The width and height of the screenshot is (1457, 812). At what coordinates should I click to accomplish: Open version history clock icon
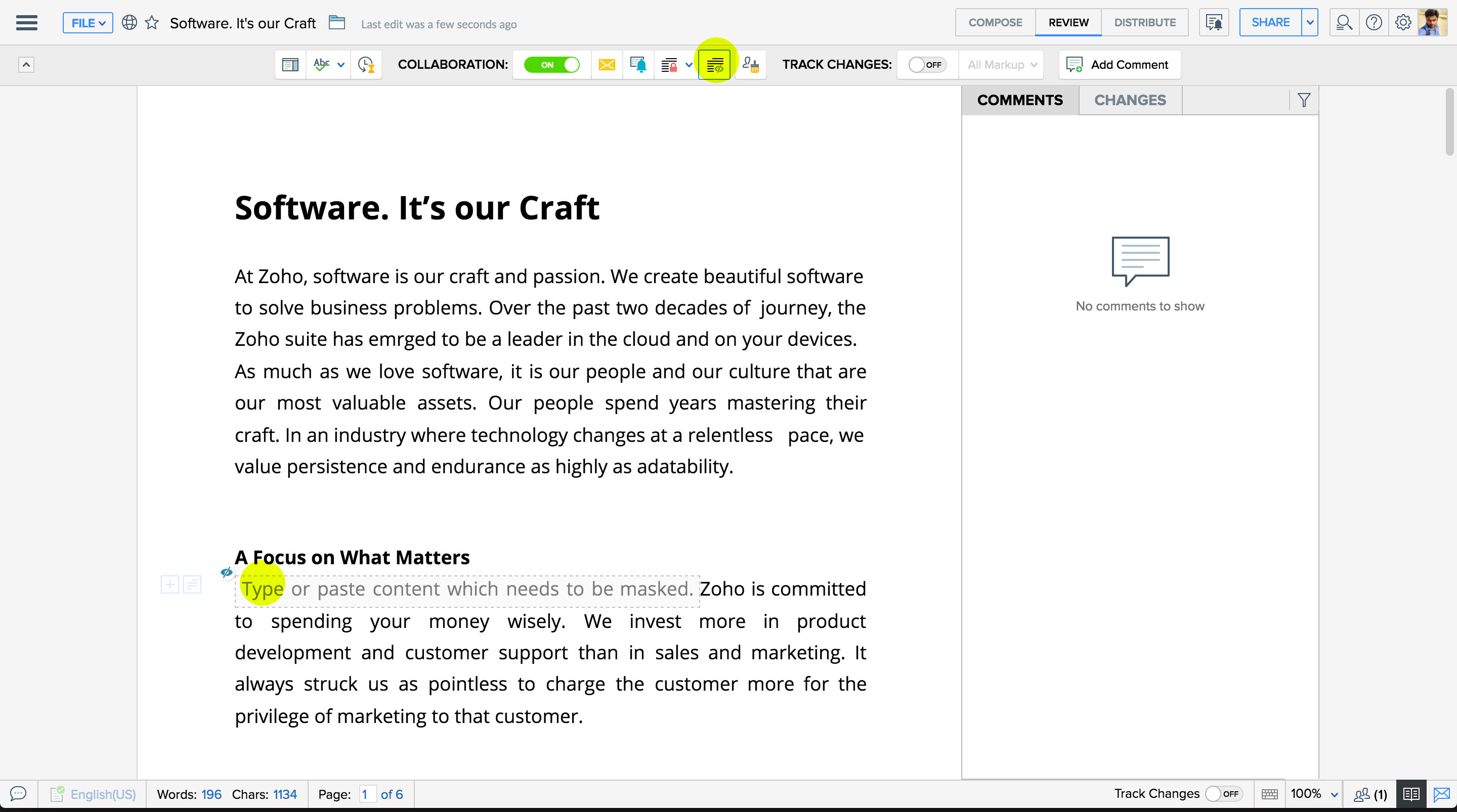click(366, 65)
